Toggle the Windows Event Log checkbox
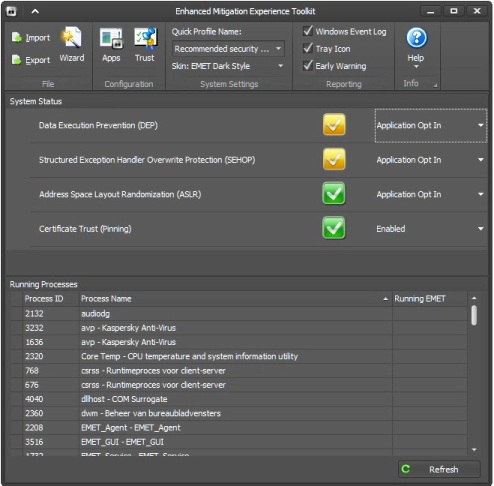 coord(308,31)
